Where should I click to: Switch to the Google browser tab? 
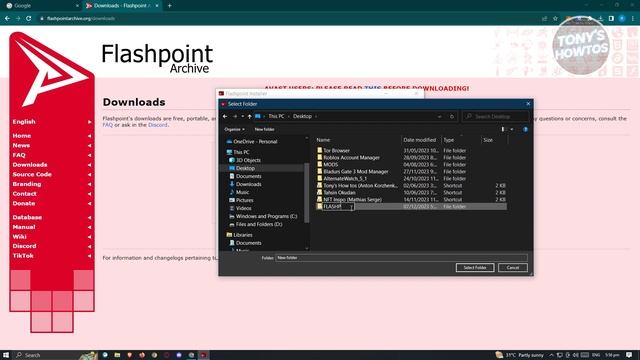coord(41,6)
